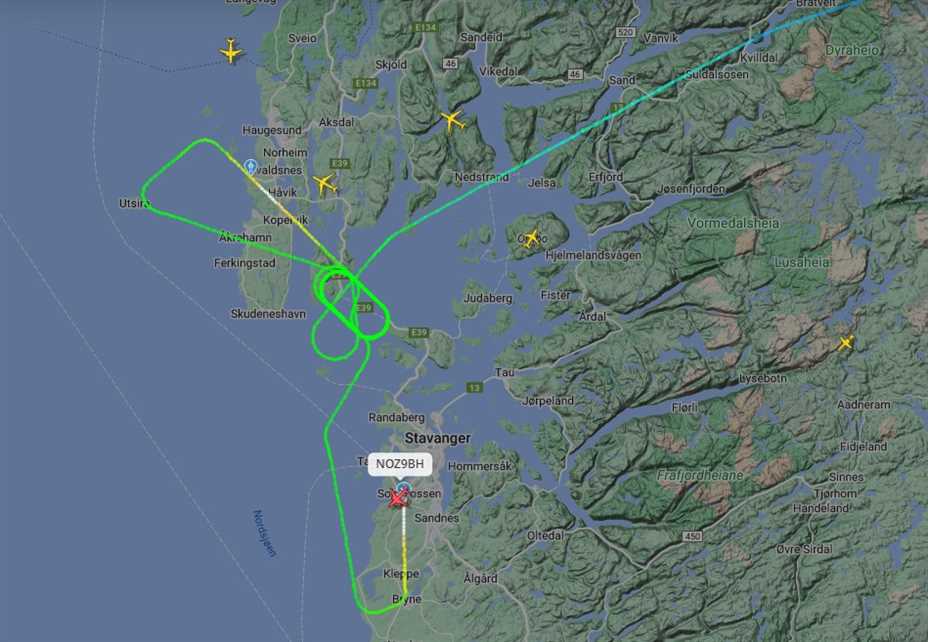928x642 pixels.
Task: Click the red selected aircraft at Sola
Action: [x=398, y=498]
